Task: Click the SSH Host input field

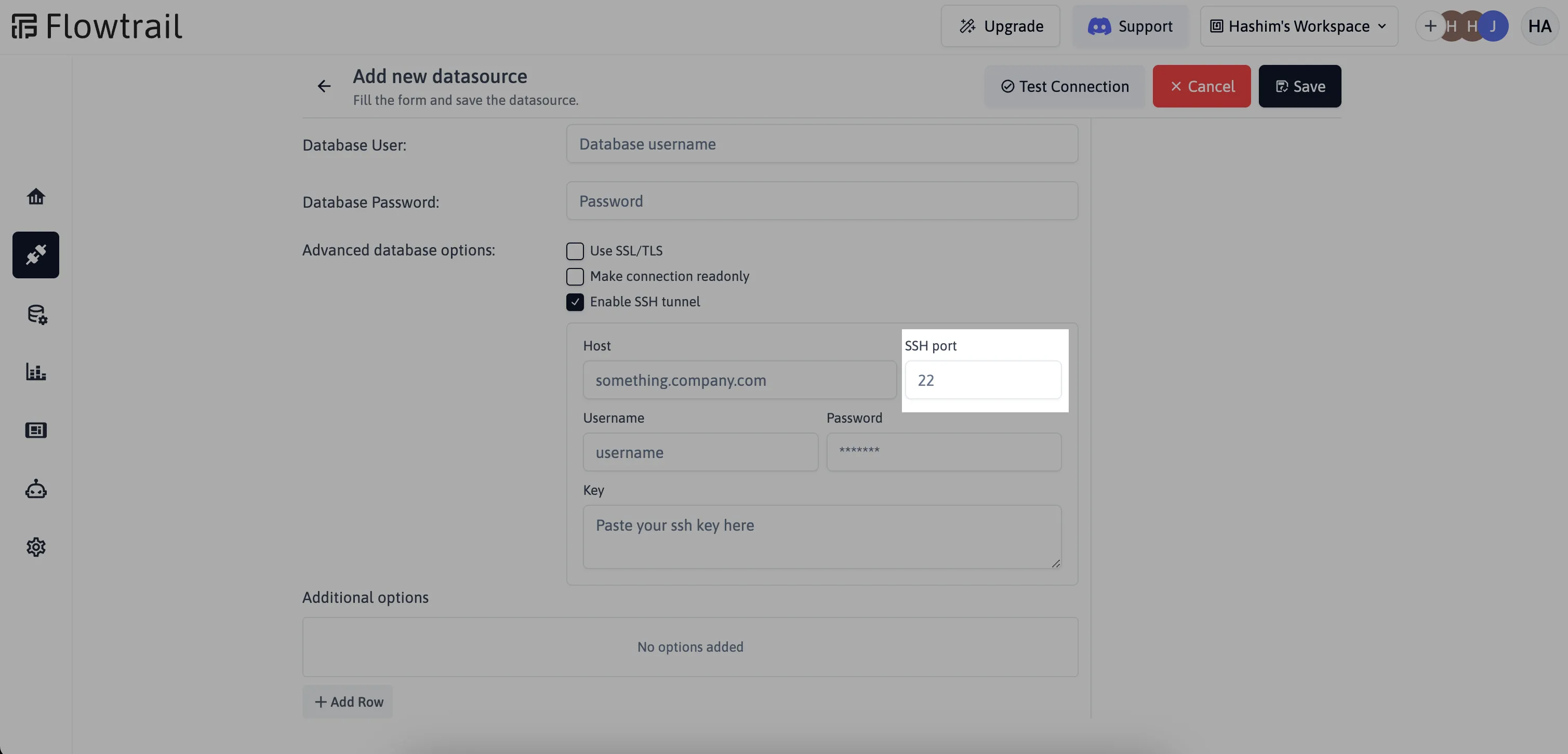Action: point(739,380)
